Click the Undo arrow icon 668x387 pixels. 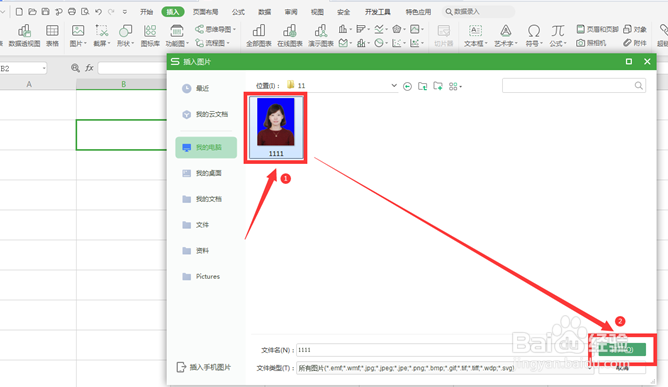pos(98,12)
